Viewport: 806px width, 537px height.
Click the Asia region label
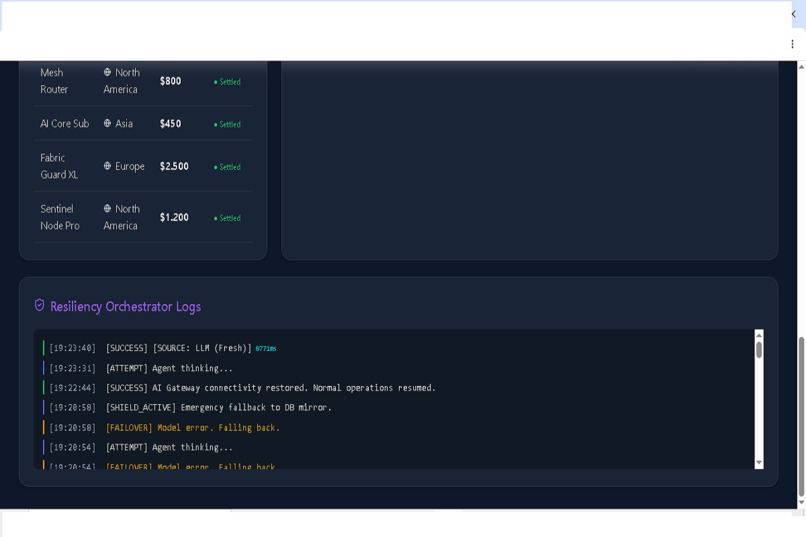tap(124, 123)
